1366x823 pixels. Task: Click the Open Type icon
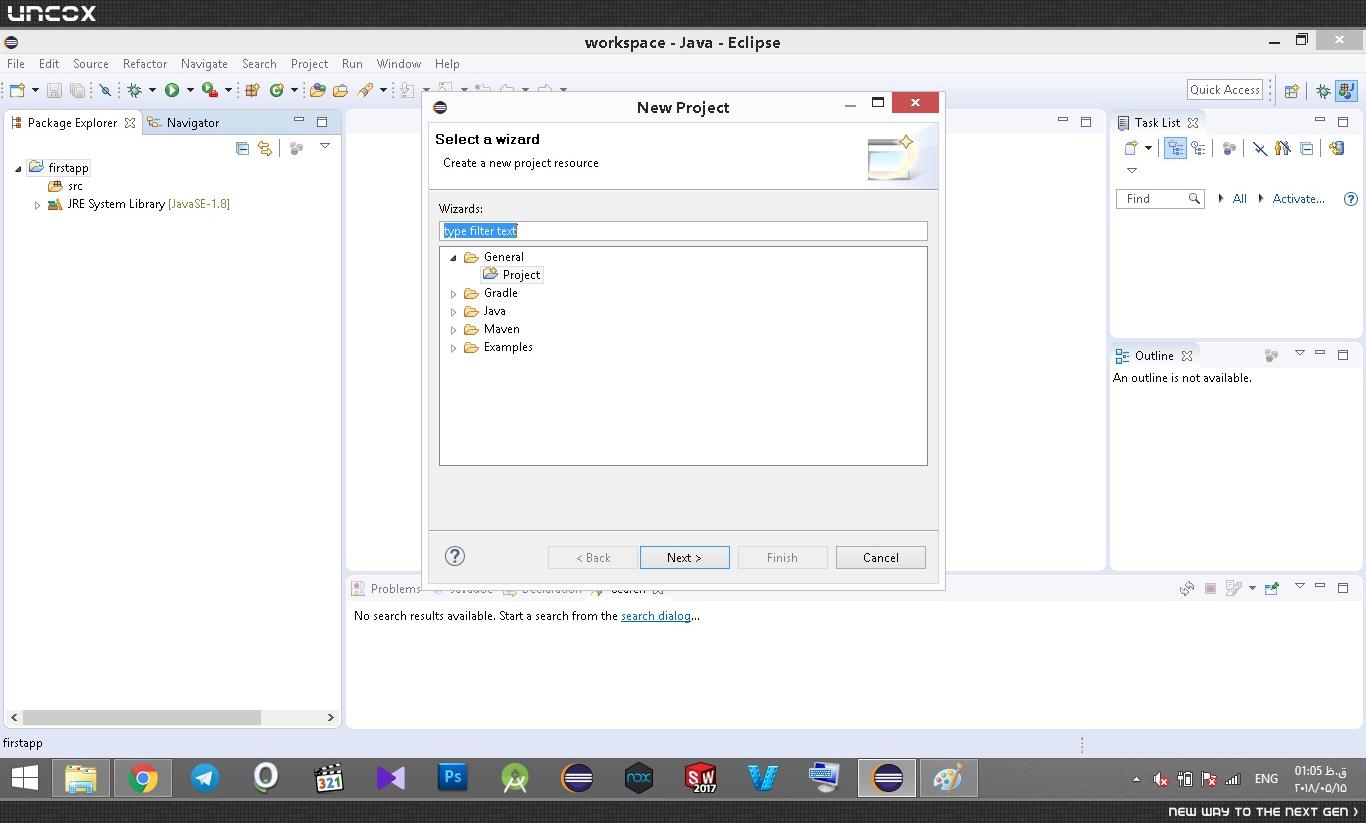[x=318, y=90]
